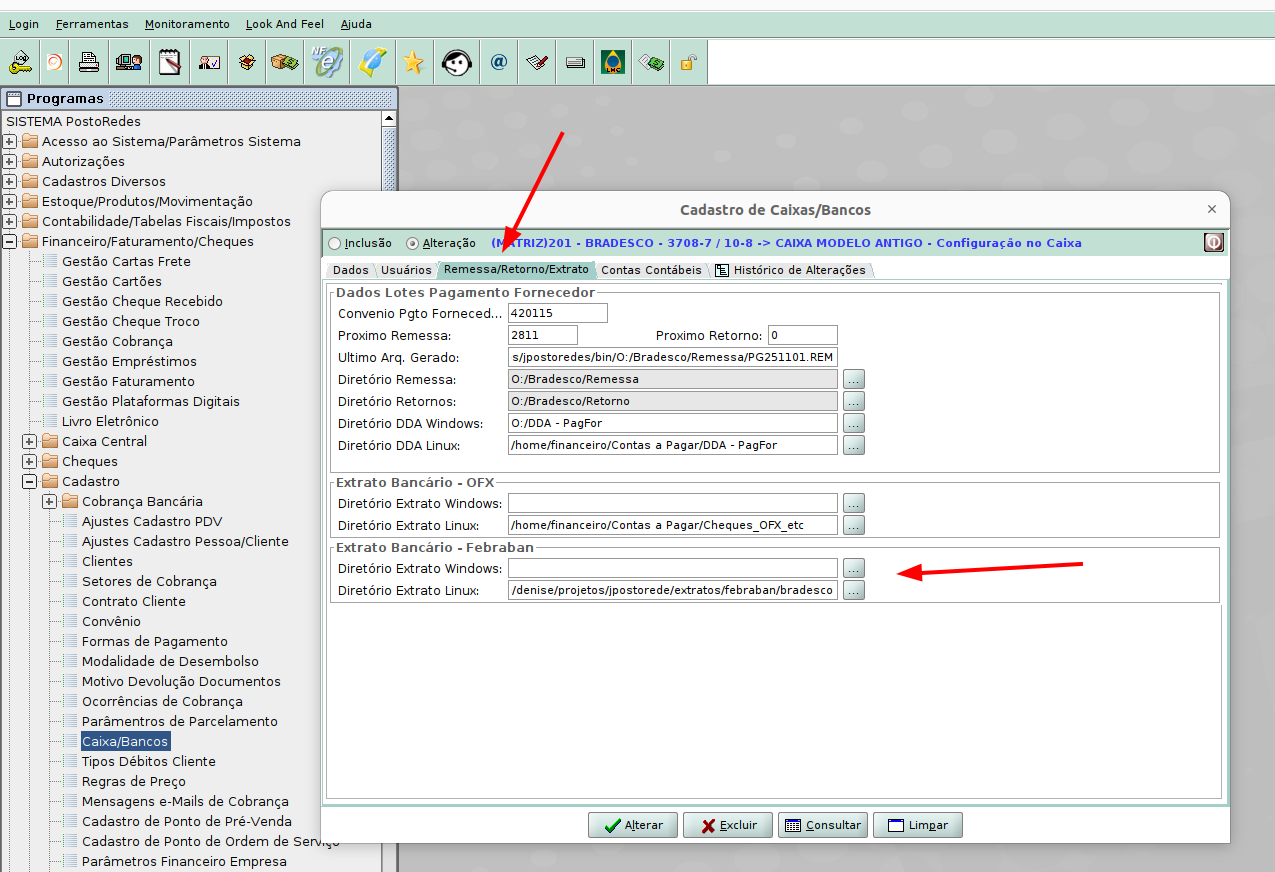Click the LMC toolbar icon
Viewport: 1275px width, 872px height.
612,63
